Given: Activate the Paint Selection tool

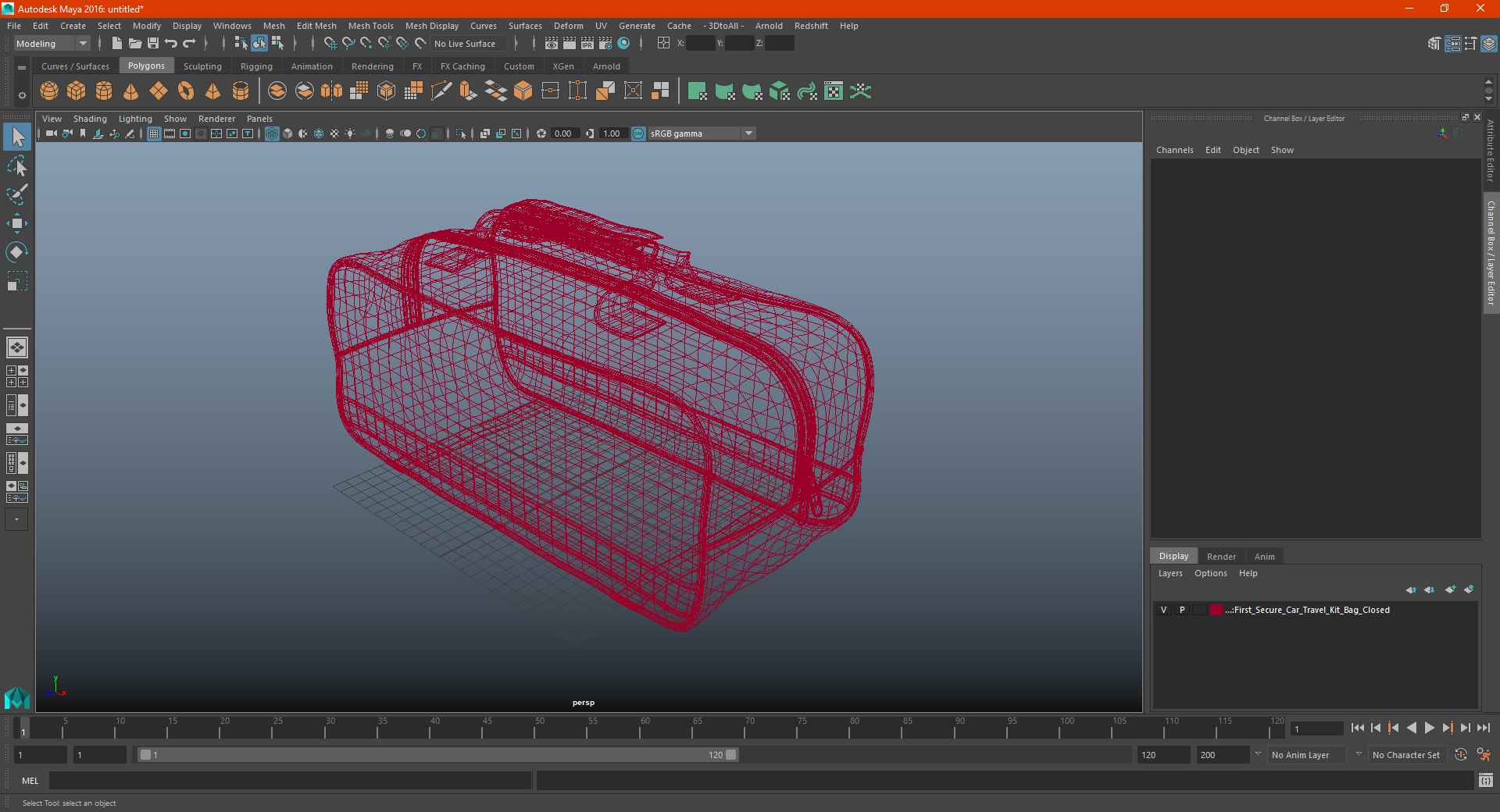Looking at the screenshot, I should pos(17,194).
